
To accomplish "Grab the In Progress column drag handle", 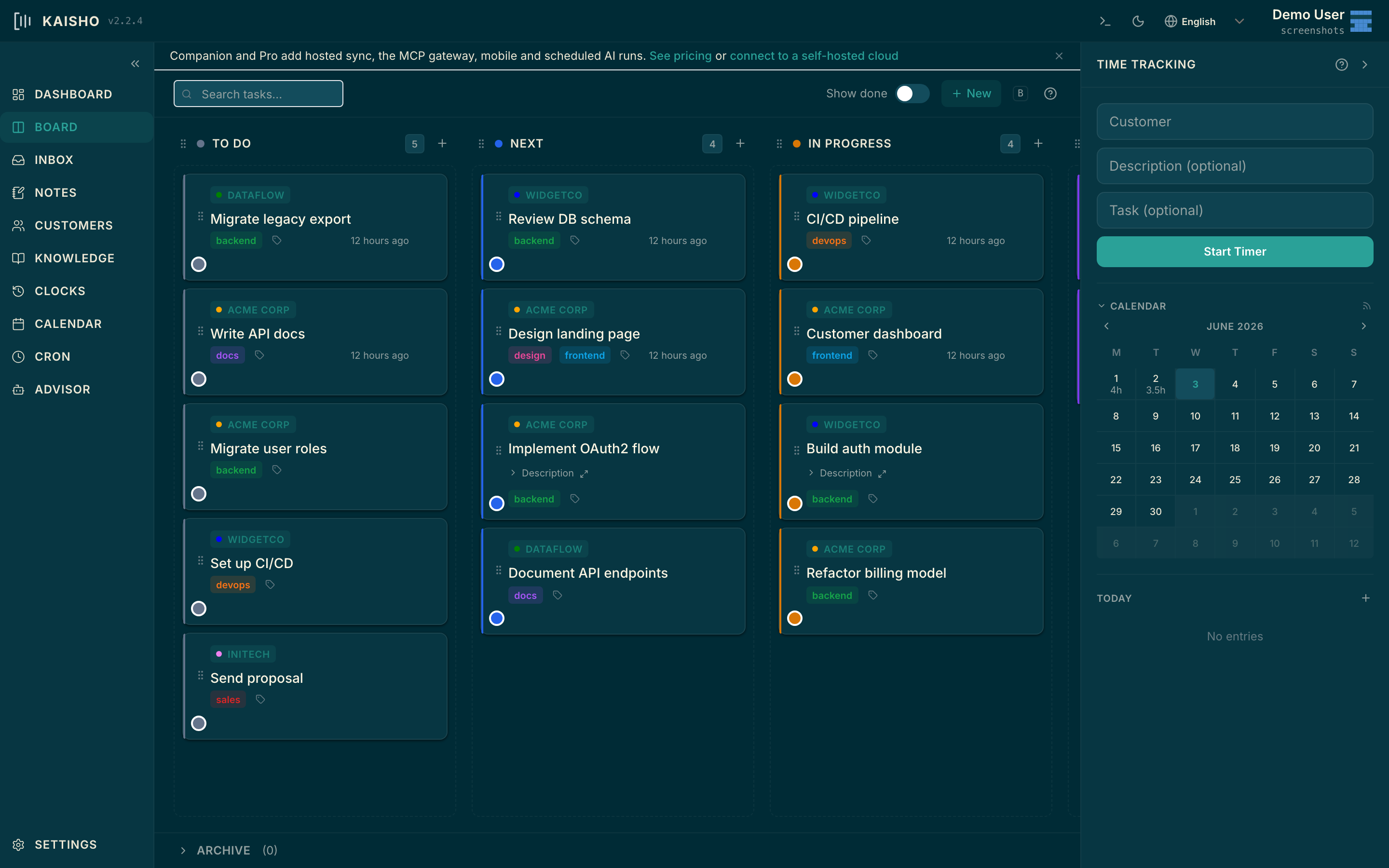I will [x=779, y=144].
